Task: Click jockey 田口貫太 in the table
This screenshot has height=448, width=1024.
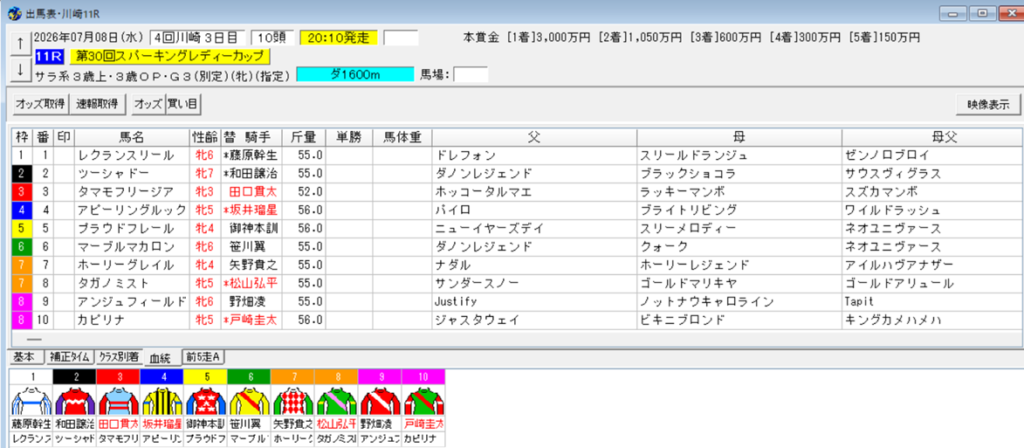Action: point(253,192)
